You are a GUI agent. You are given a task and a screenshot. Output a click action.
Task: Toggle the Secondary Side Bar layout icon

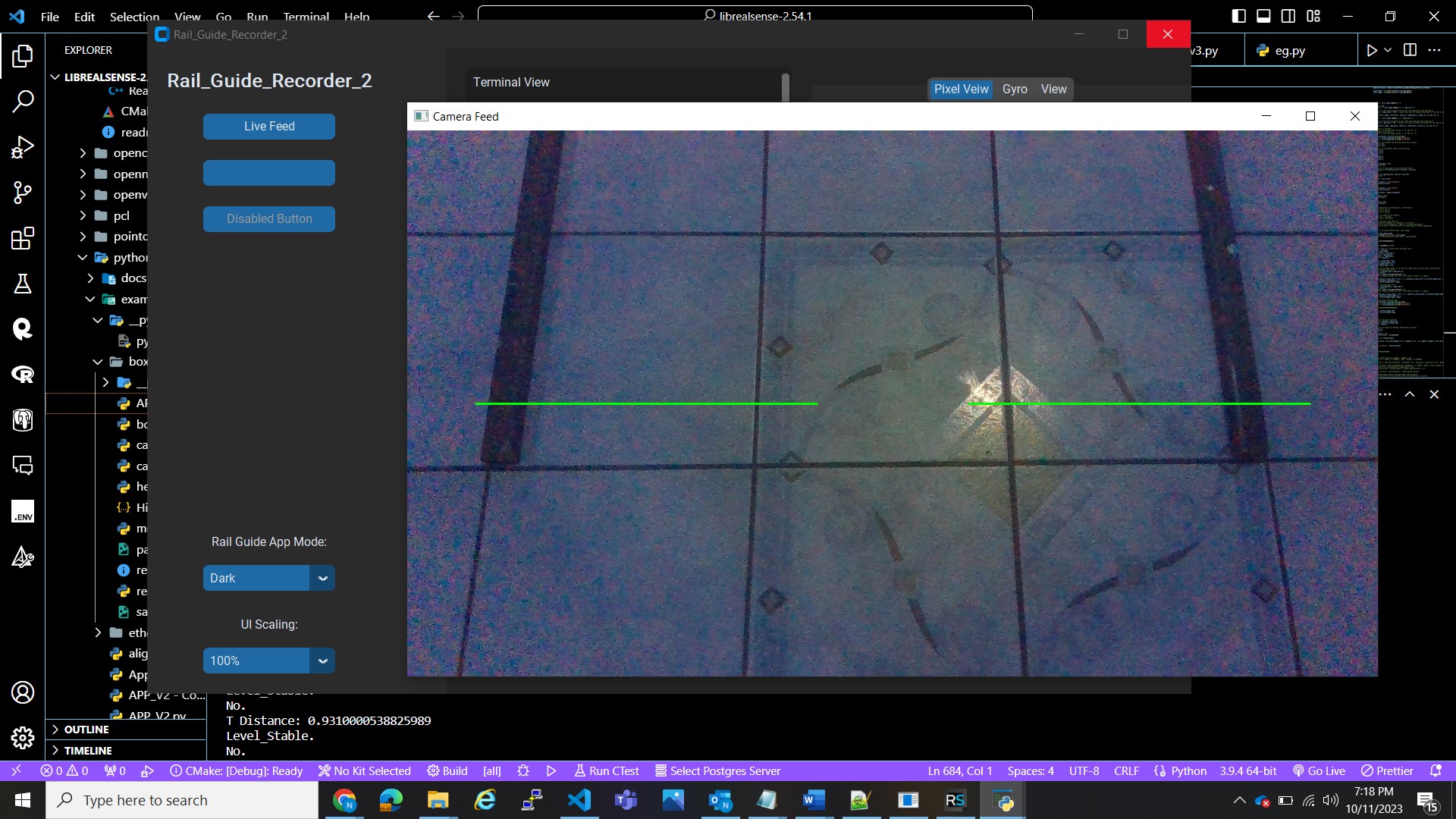click(1288, 16)
